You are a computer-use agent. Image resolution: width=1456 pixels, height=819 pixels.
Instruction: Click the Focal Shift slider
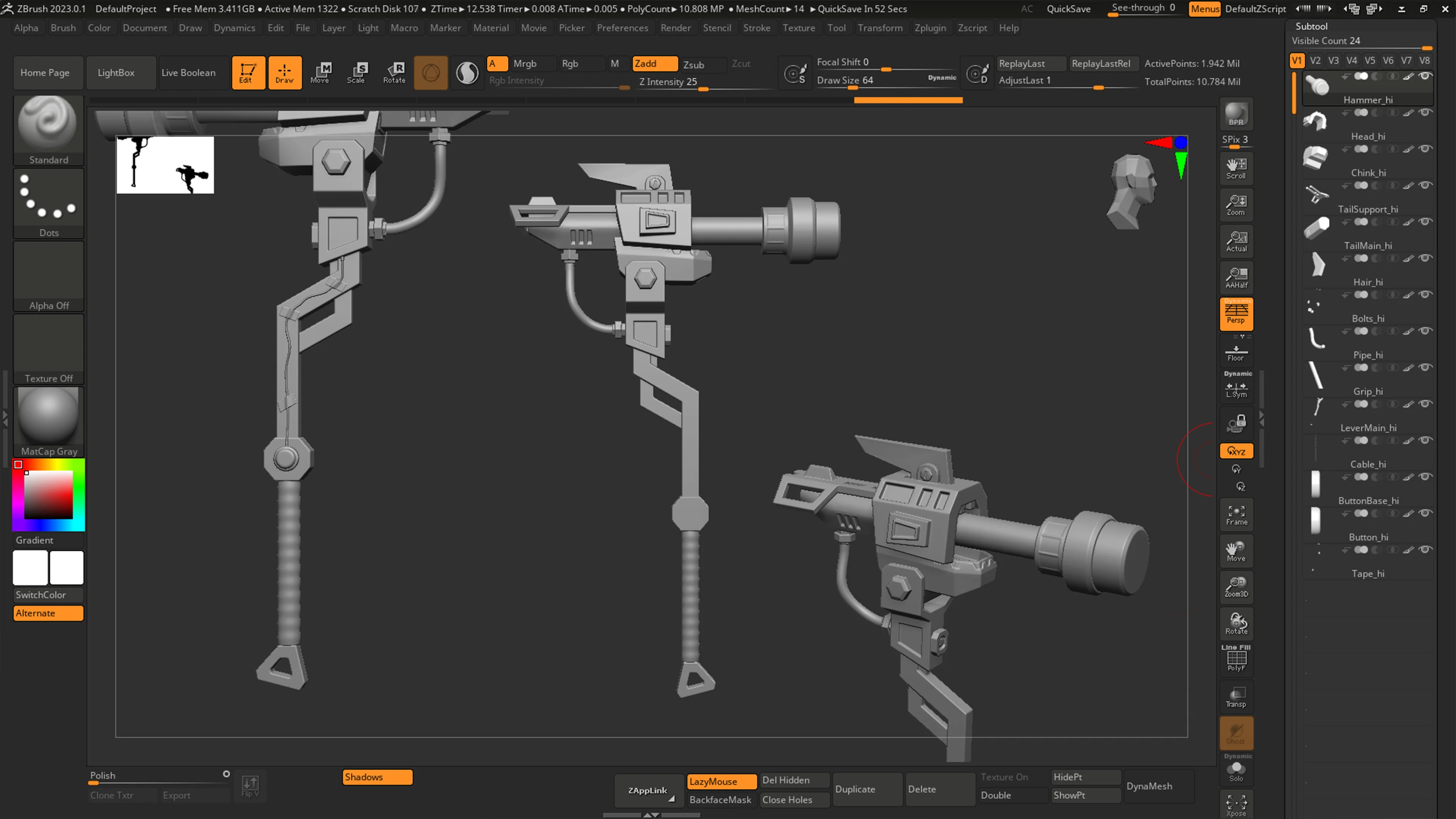pos(886,63)
